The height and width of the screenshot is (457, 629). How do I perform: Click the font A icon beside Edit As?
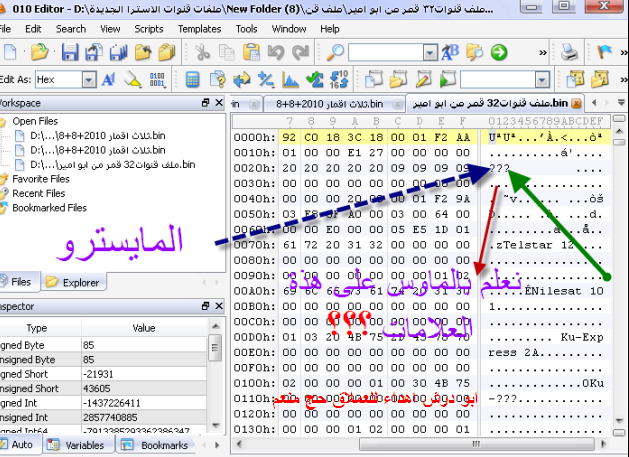tap(108, 80)
